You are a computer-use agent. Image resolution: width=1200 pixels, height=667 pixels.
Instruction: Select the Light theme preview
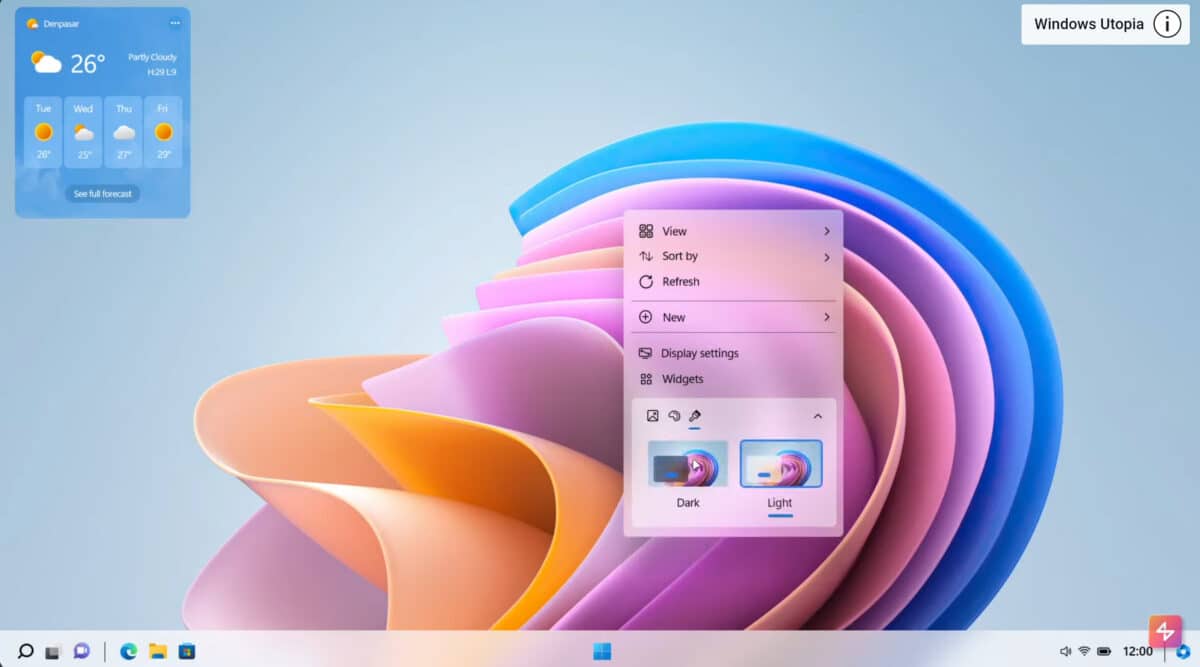pos(779,462)
